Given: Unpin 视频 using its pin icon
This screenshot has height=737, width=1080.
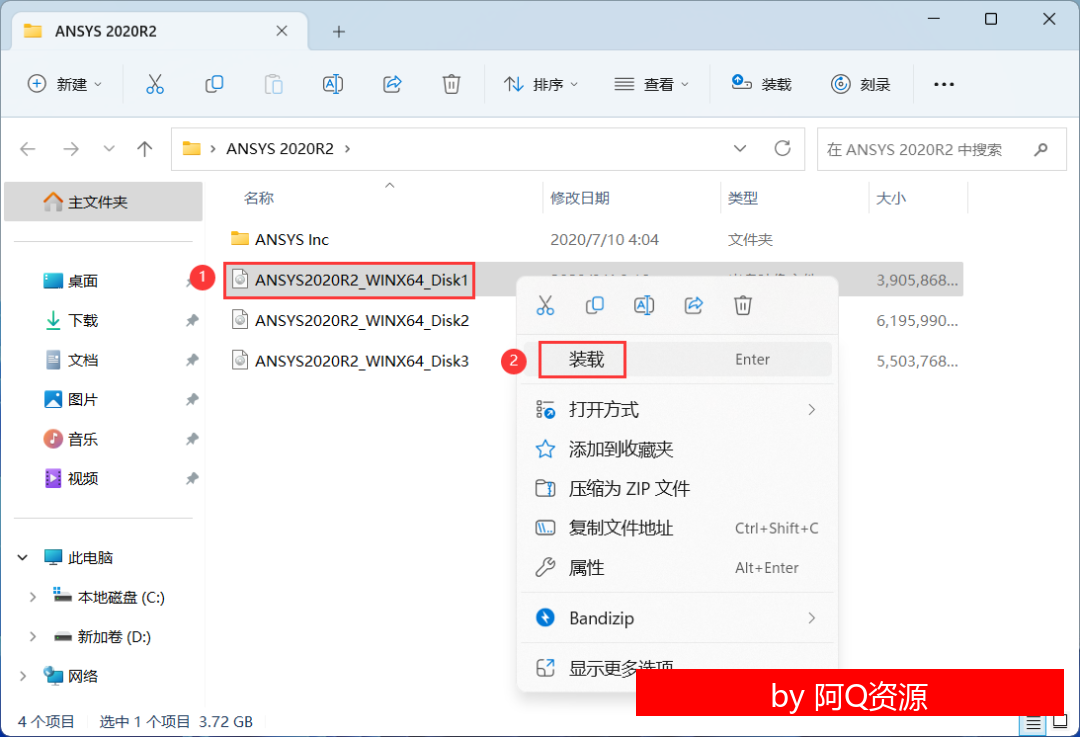Looking at the screenshot, I should [192, 478].
